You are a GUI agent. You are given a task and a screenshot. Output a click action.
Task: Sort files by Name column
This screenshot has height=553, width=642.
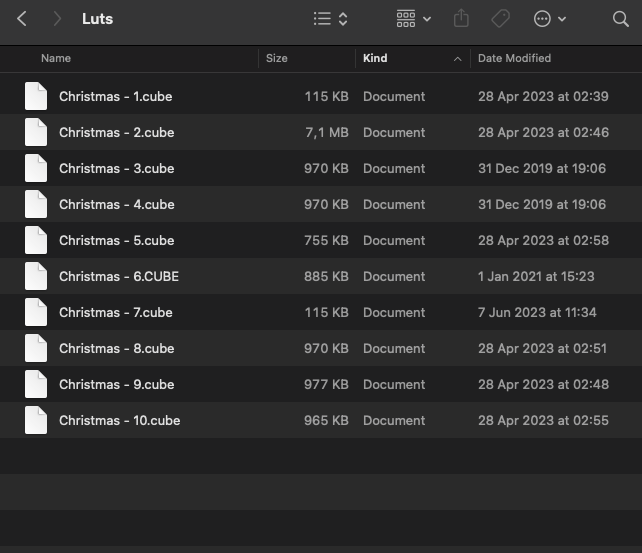[56, 58]
